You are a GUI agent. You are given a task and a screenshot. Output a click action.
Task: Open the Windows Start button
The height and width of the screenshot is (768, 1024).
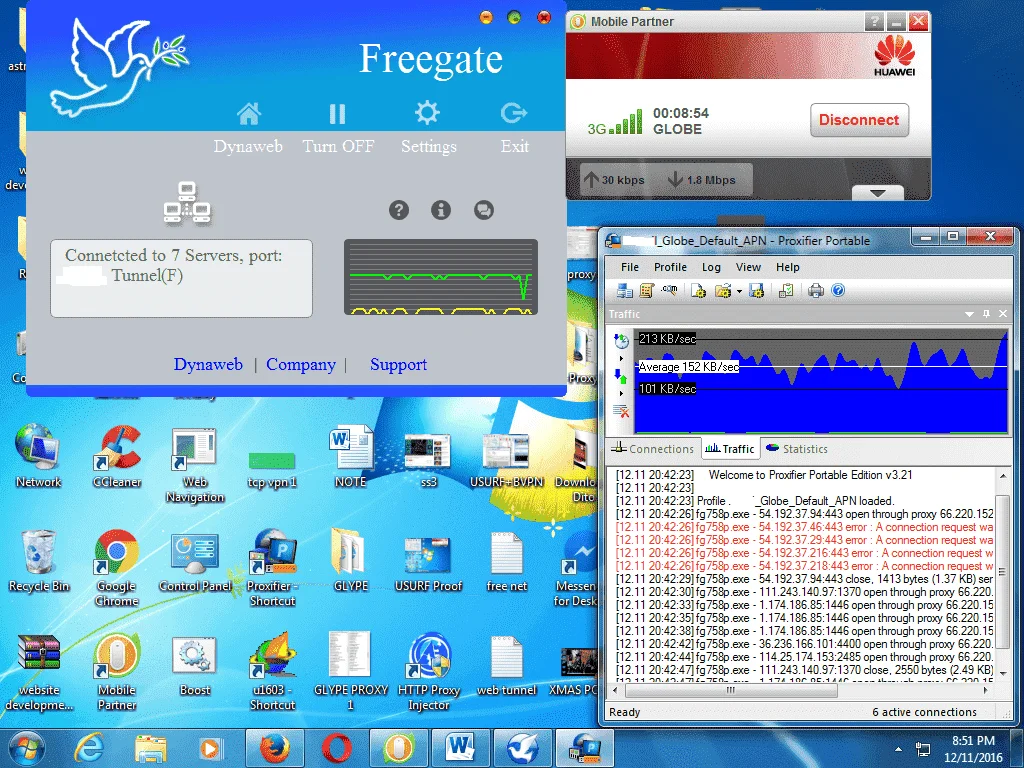(x=26, y=748)
